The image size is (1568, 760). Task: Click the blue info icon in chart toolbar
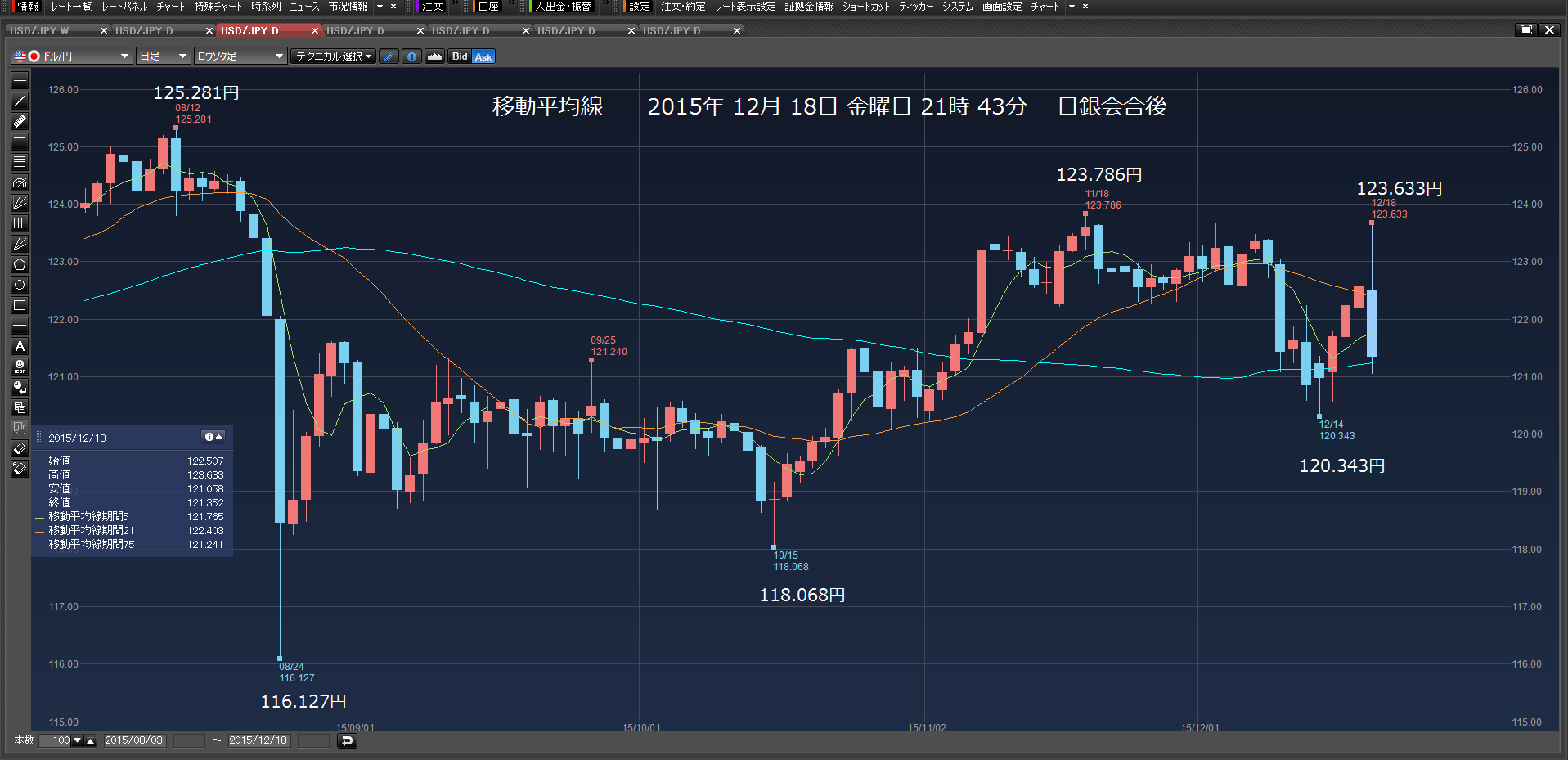pyautogui.click(x=411, y=56)
